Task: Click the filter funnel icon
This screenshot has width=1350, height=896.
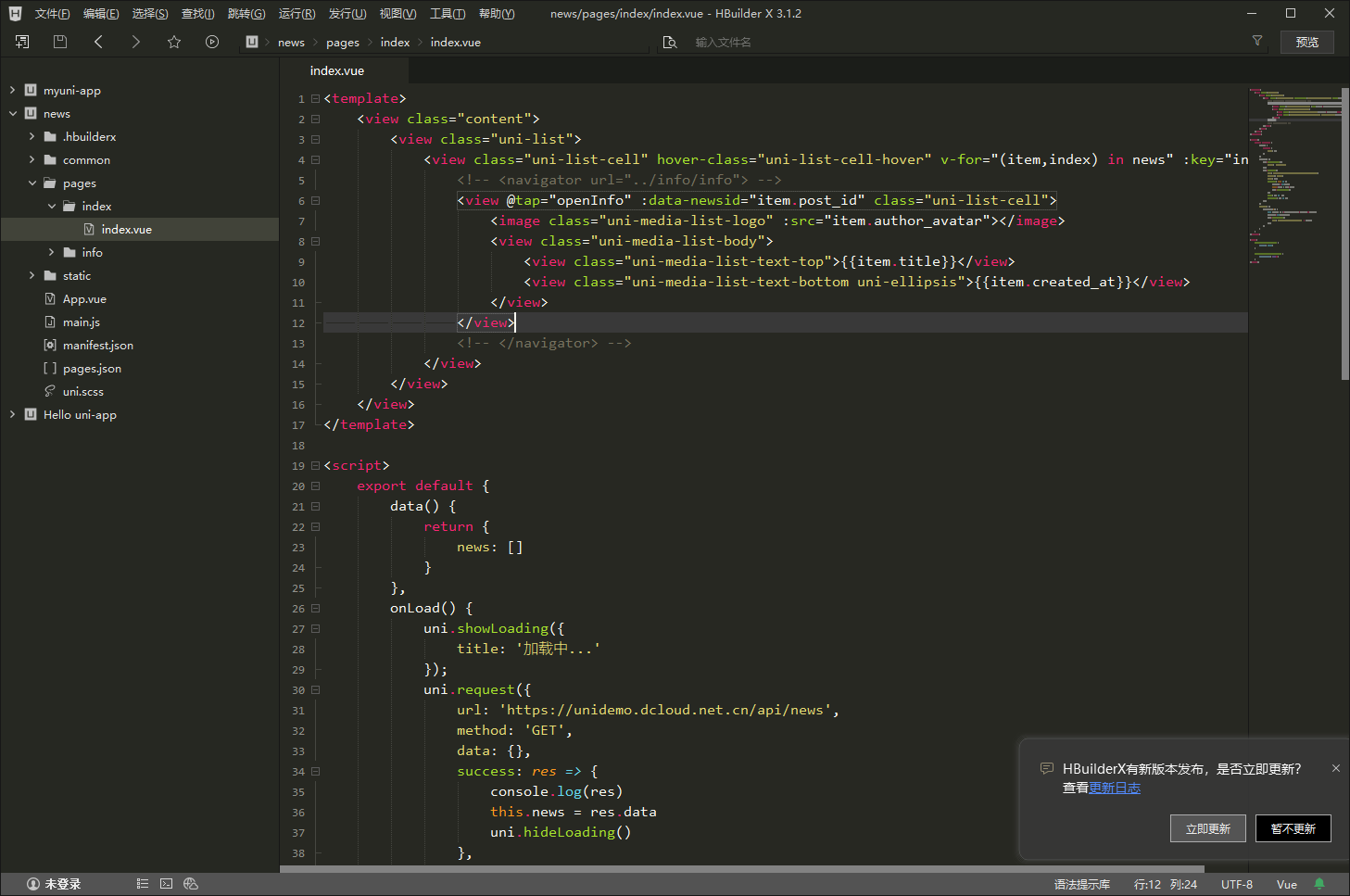Action: coord(1257,41)
